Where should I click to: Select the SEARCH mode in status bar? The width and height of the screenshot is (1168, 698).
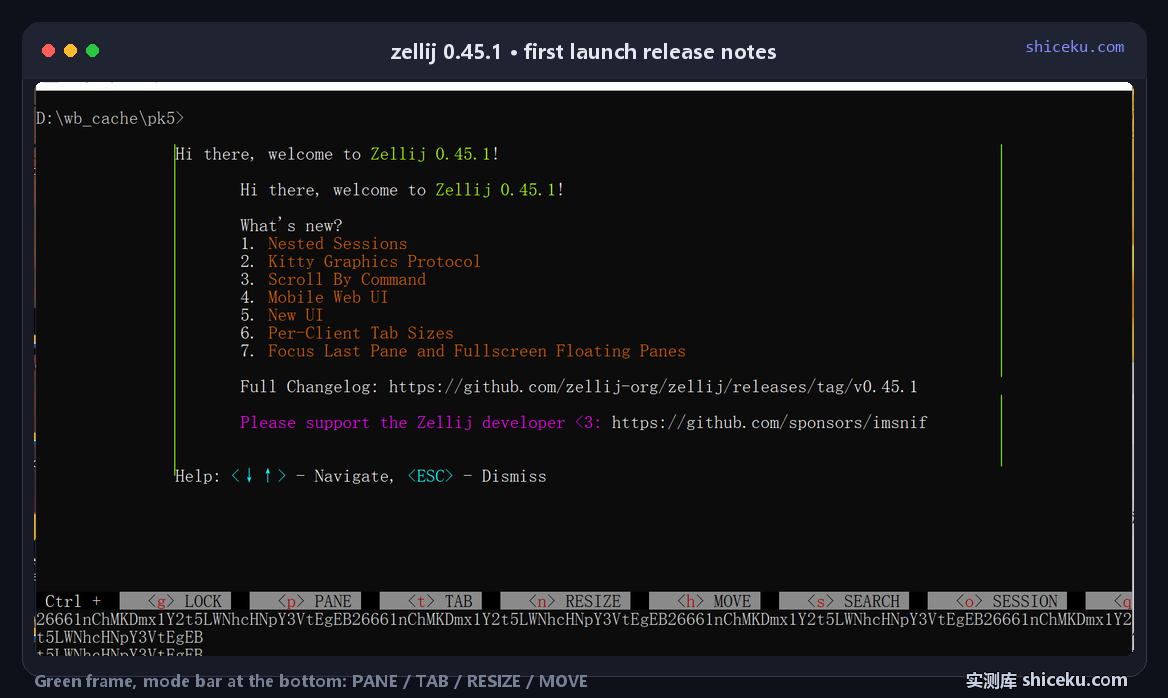tap(844, 601)
